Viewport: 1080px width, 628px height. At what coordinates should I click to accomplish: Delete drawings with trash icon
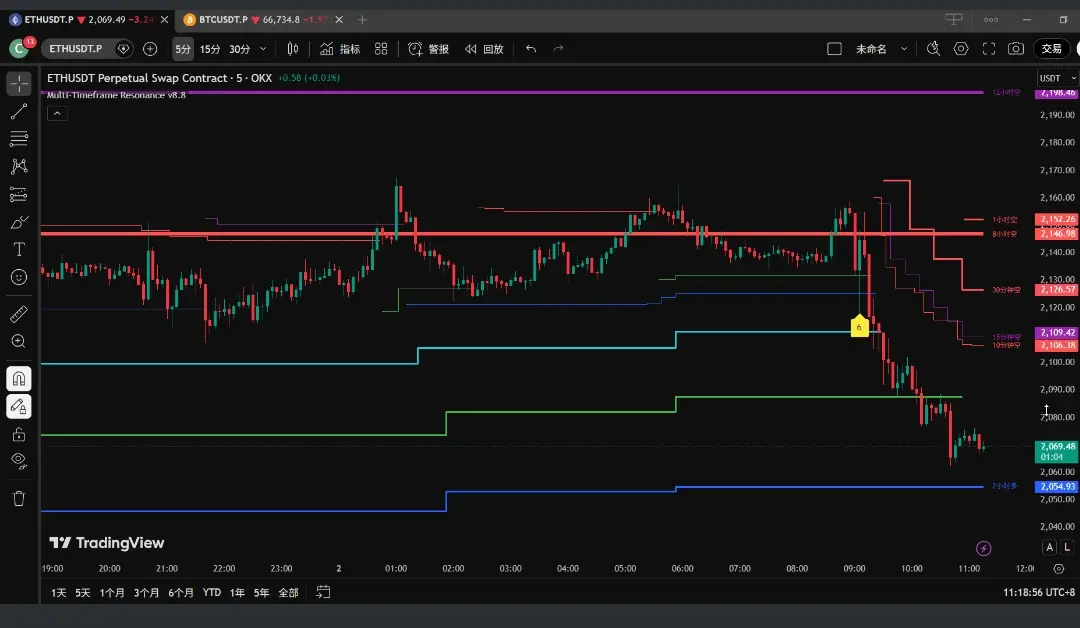click(x=19, y=499)
